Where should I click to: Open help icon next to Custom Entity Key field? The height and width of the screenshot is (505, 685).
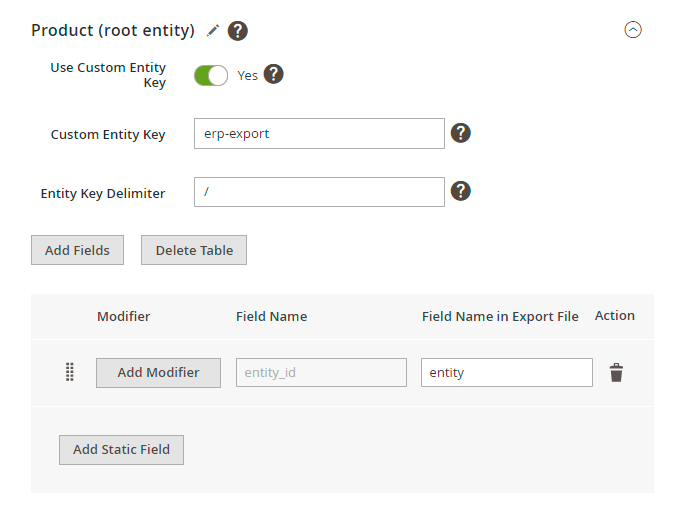pyautogui.click(x=460, y=133)
